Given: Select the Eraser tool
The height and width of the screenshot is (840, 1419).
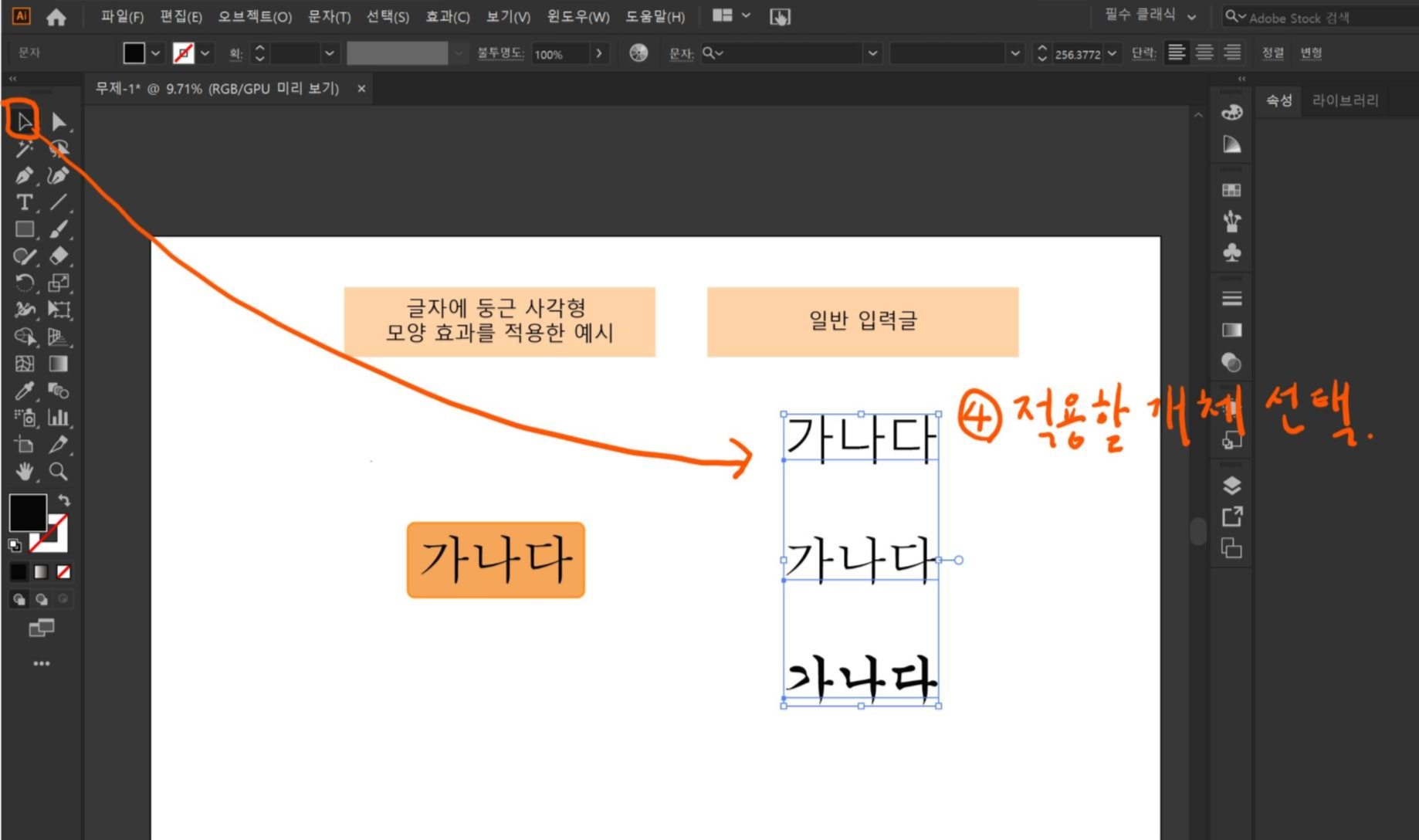Looking at the screenshot, I should (59, 256).
